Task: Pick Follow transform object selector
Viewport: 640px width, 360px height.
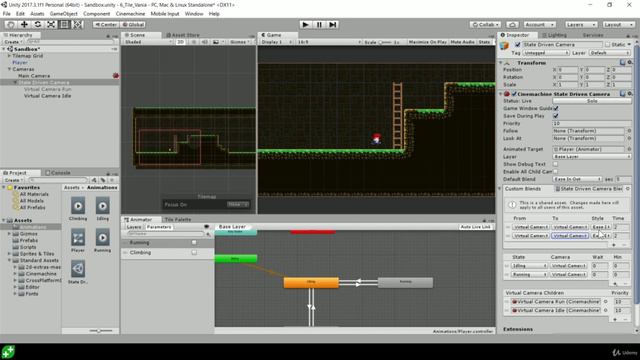Action: tap(629, 131)
